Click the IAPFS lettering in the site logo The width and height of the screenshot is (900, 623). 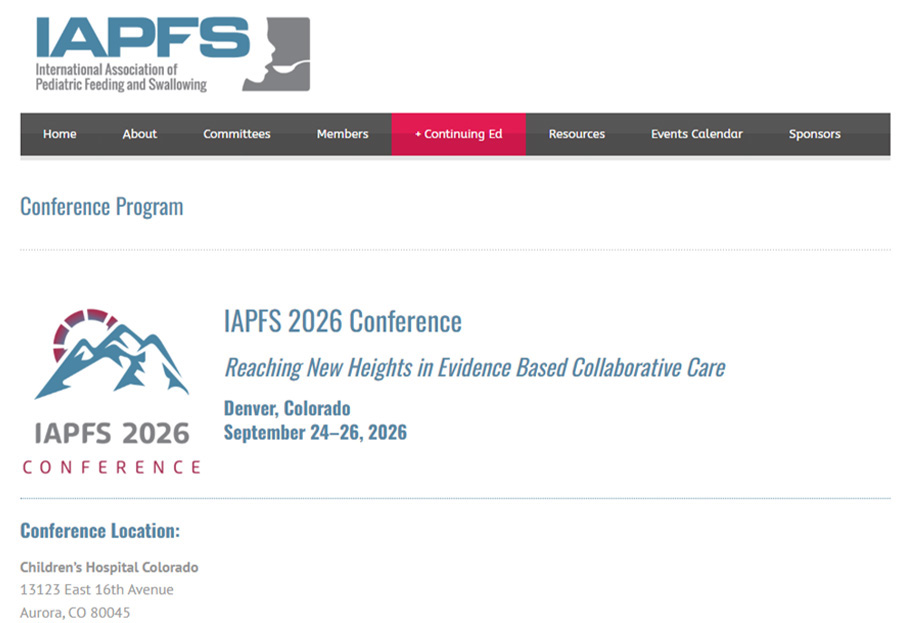point(142,37)
